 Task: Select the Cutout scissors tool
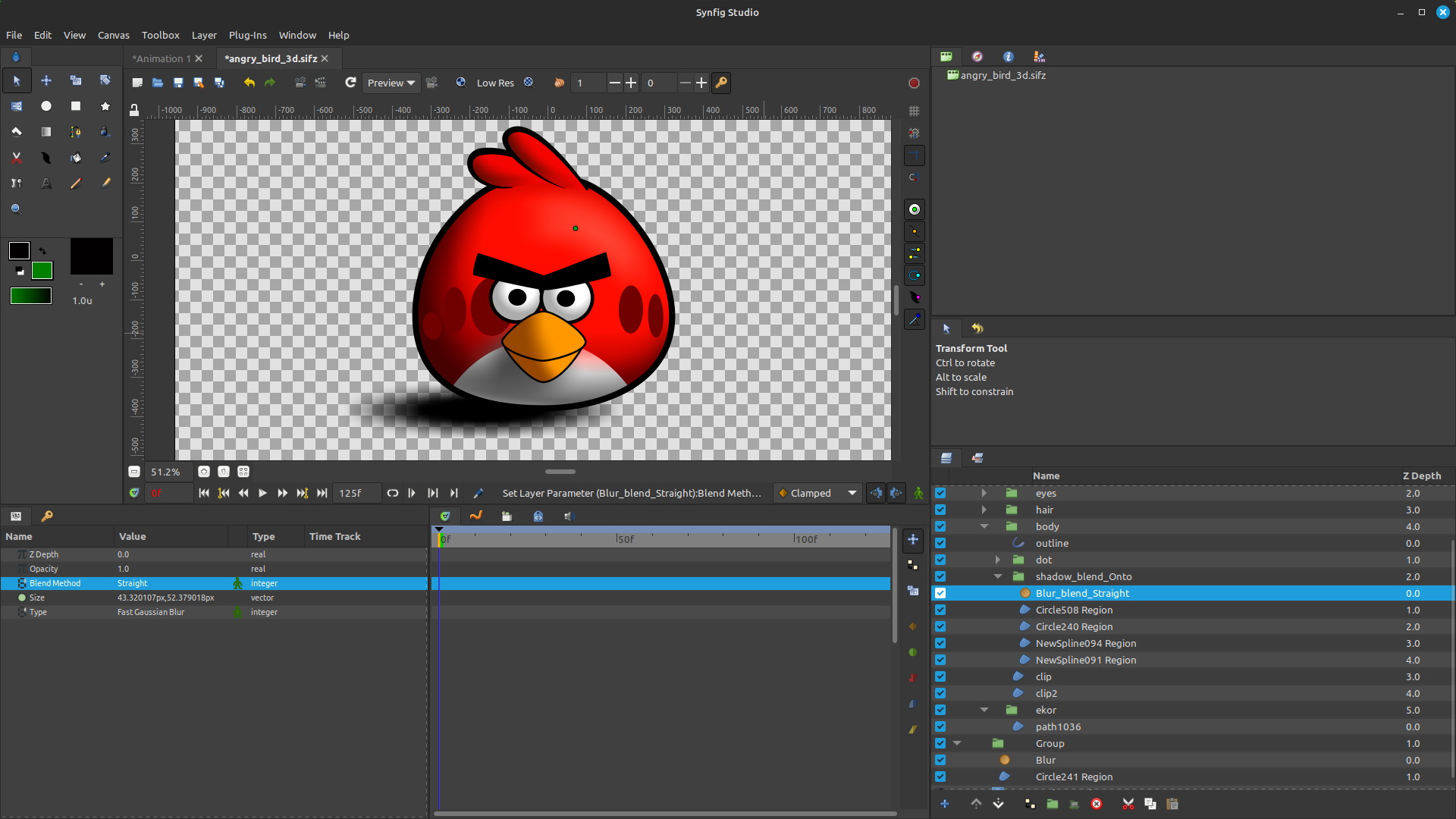point(17,158)
